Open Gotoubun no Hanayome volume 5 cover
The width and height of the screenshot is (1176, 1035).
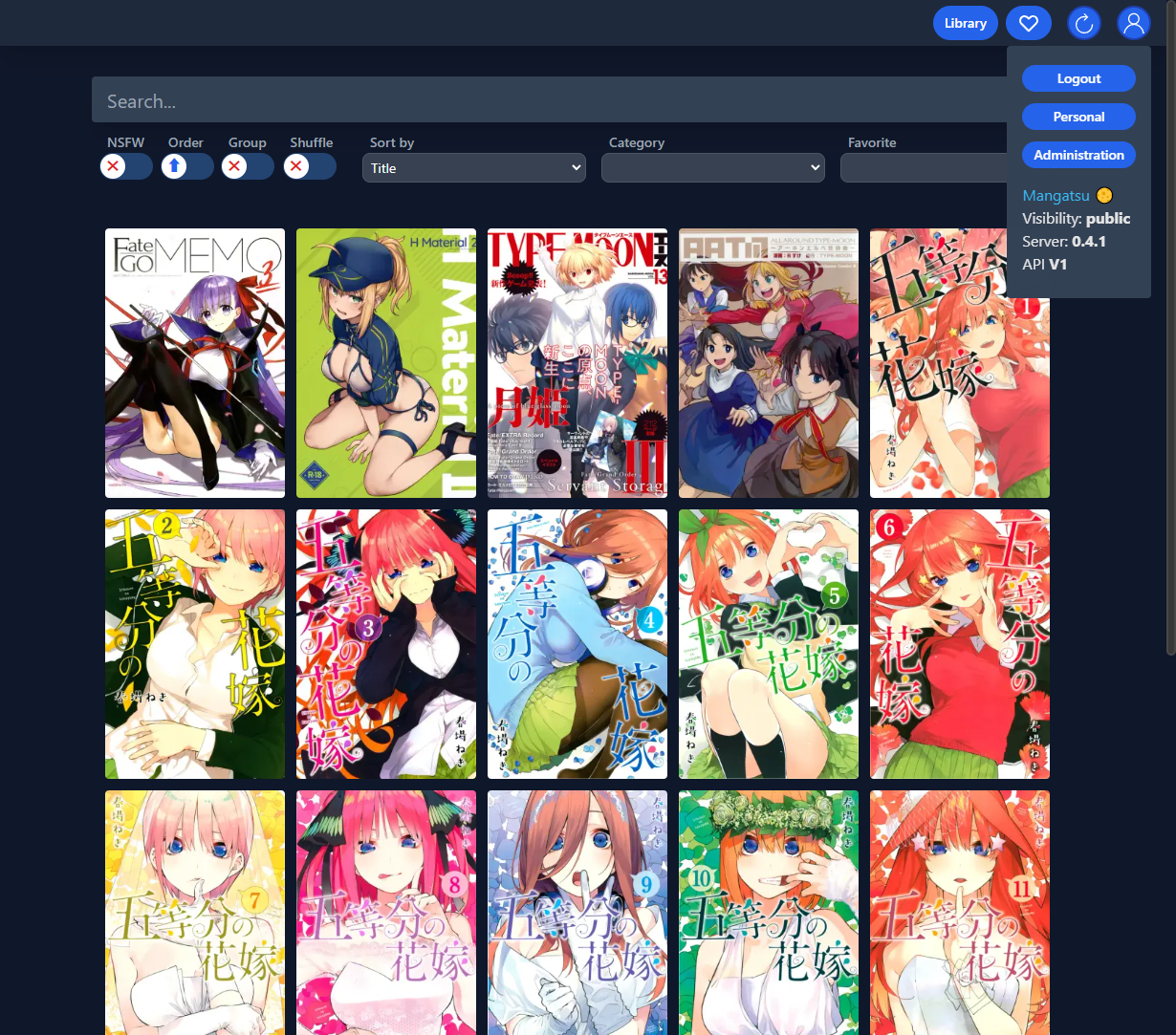769,644
